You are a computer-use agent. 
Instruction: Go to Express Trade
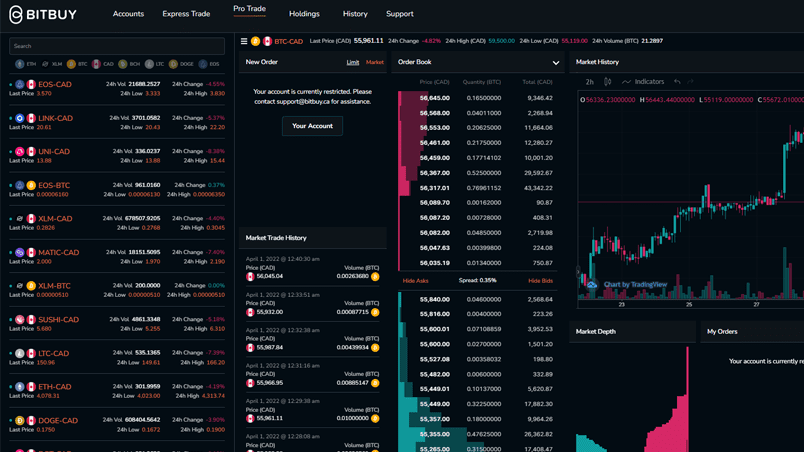186,14
